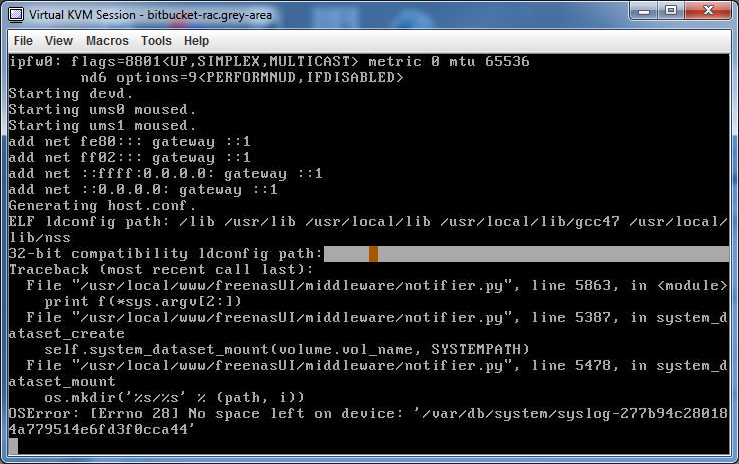Click the Traceback most recent call line
The image size is (739, 464).
(161, 269)
